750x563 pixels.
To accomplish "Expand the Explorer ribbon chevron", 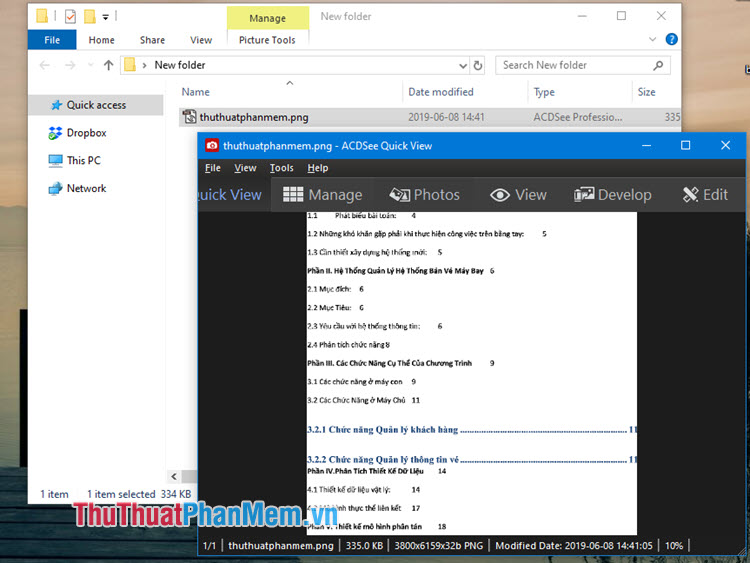I will [x=650, y=40].
